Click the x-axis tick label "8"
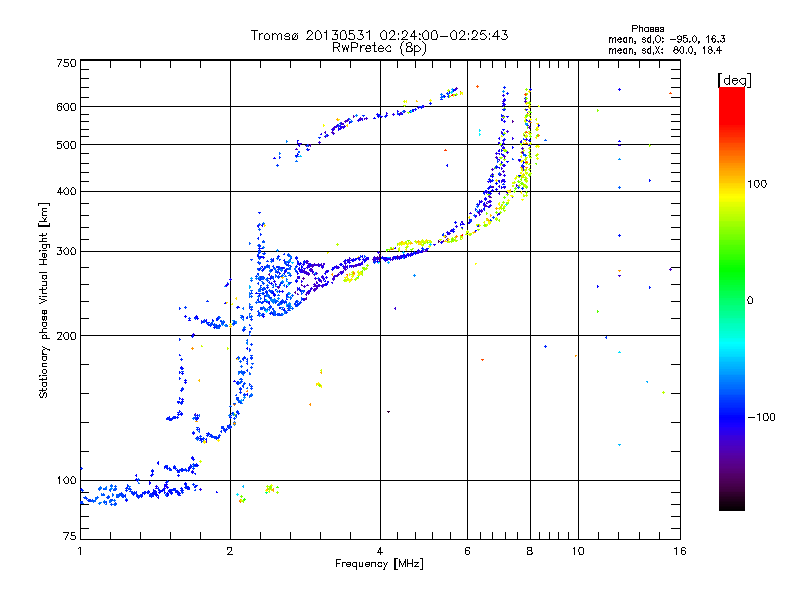This screenshot has height=600, width=800. point(530,551)
